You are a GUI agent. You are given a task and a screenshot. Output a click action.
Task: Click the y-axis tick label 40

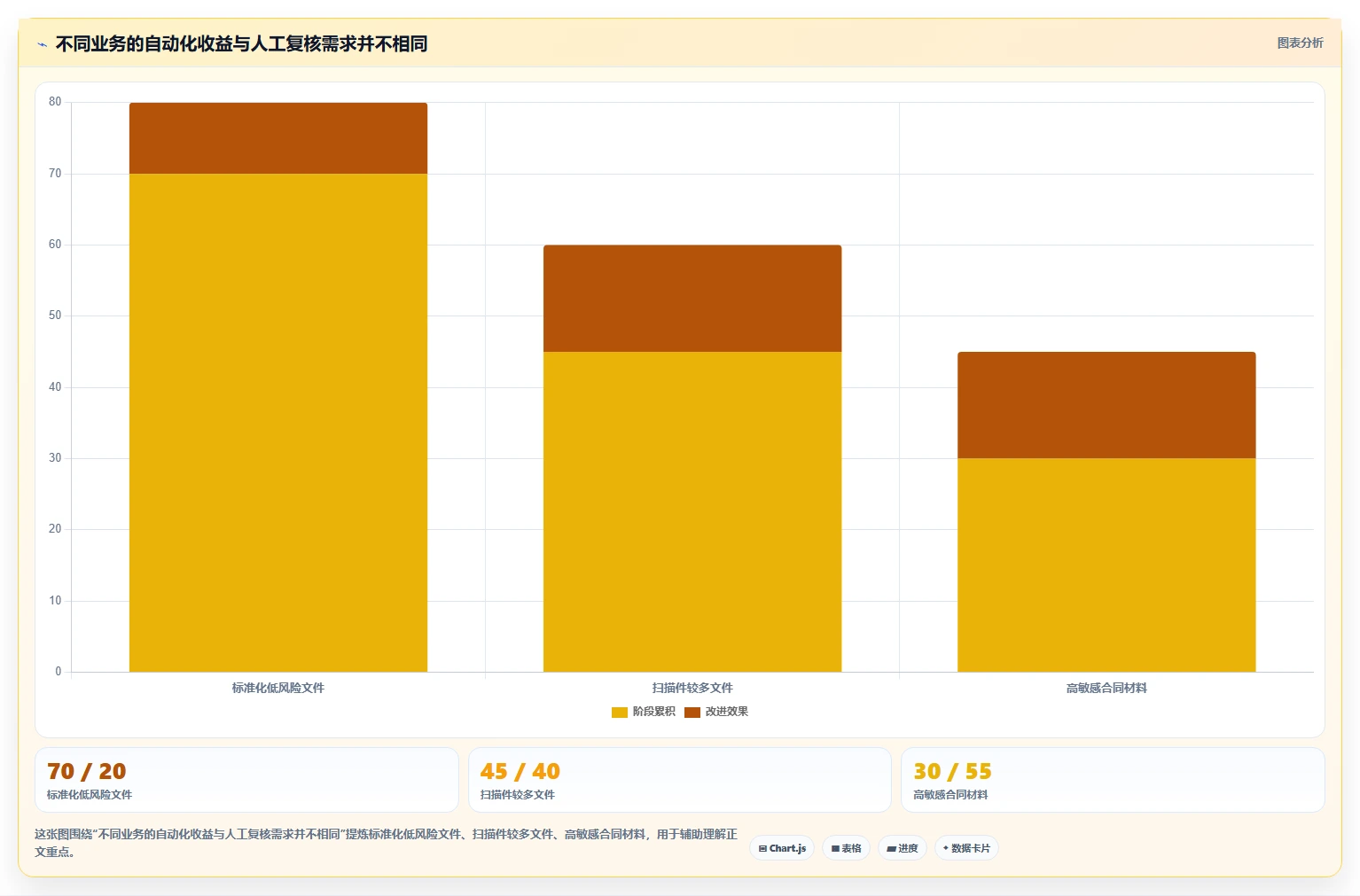pyautogui.click(x=55, y=387)
